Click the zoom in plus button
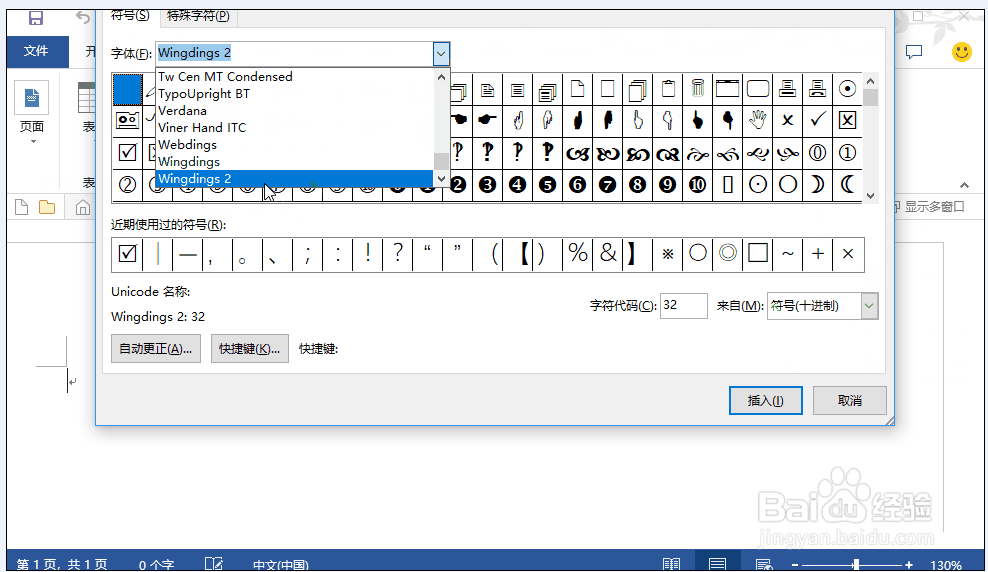988x572 pixels. tap(909, 565)
